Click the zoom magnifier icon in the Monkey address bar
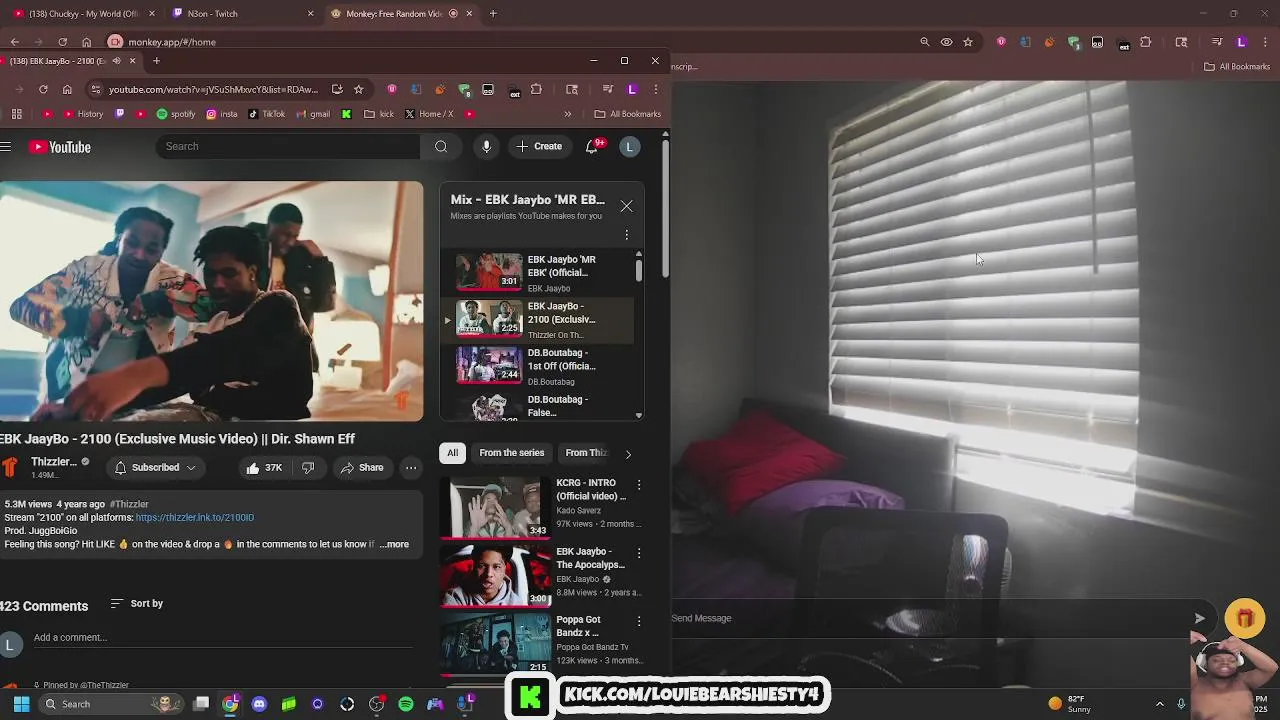This screenshot has height=720, width=1280. pyautogui.click(x=925, y=42)
